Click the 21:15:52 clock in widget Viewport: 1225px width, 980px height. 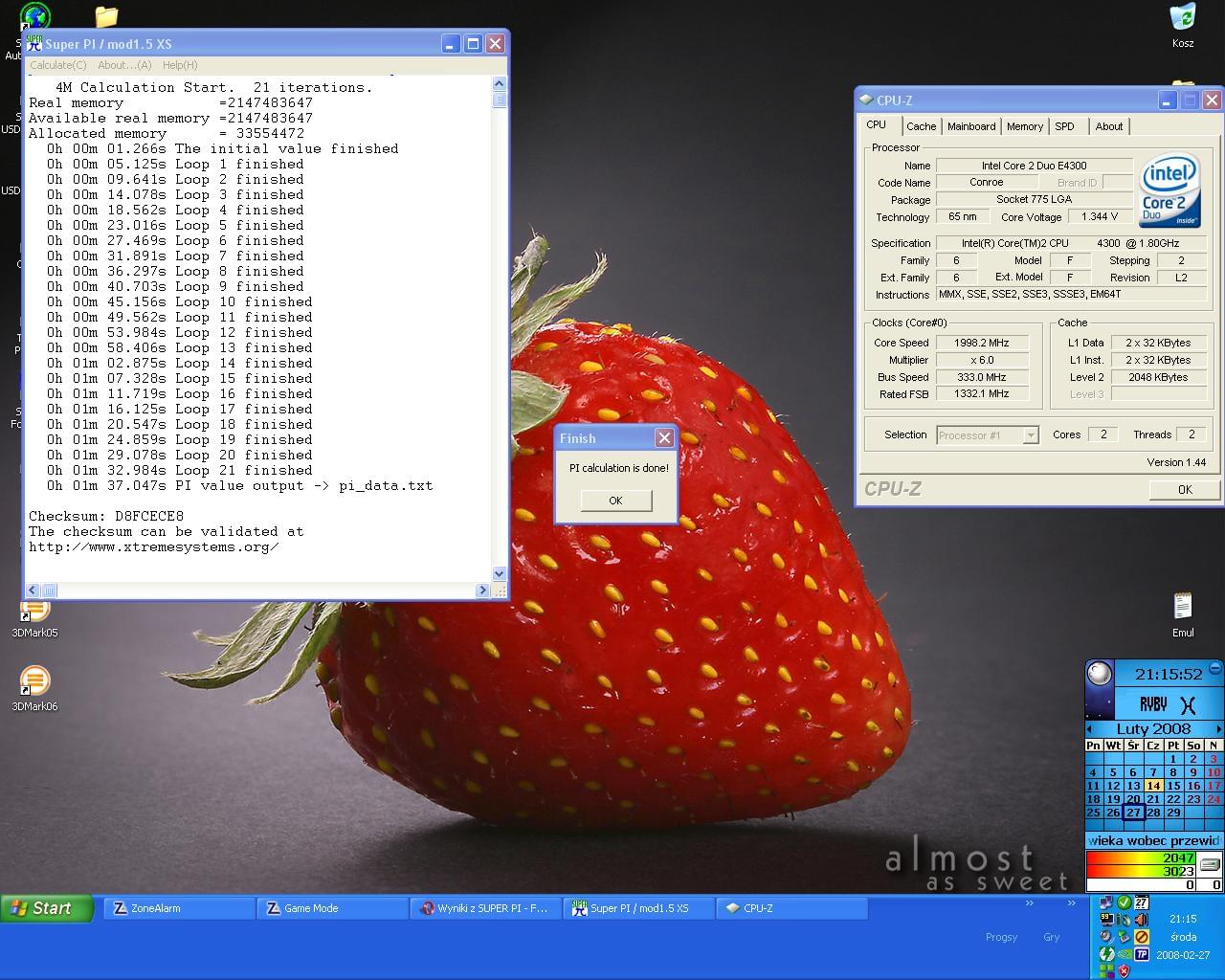click(1169, 674)
